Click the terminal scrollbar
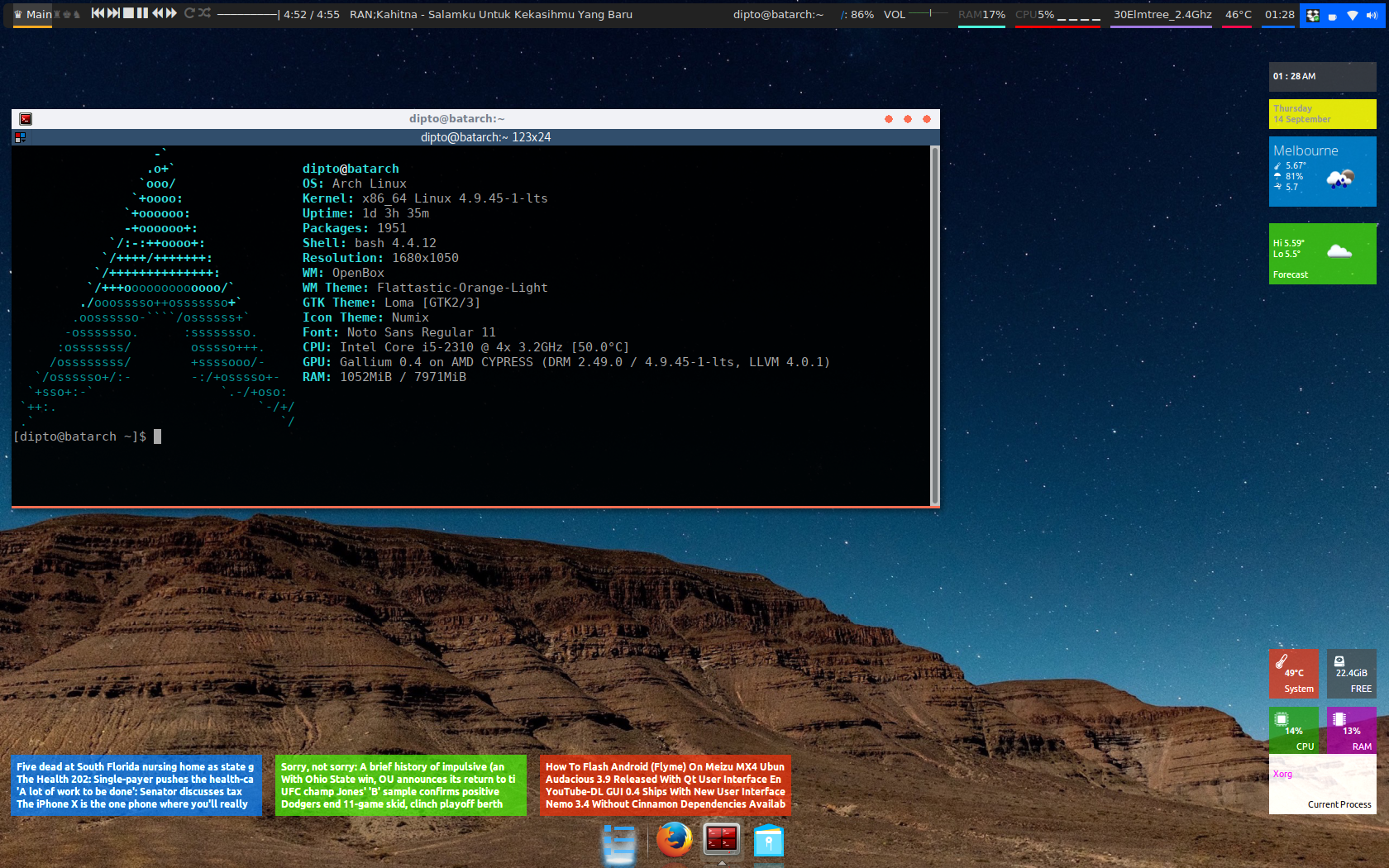Viewport: 1389px width, 868px height. pyautogui.click(x=934, y=325)
